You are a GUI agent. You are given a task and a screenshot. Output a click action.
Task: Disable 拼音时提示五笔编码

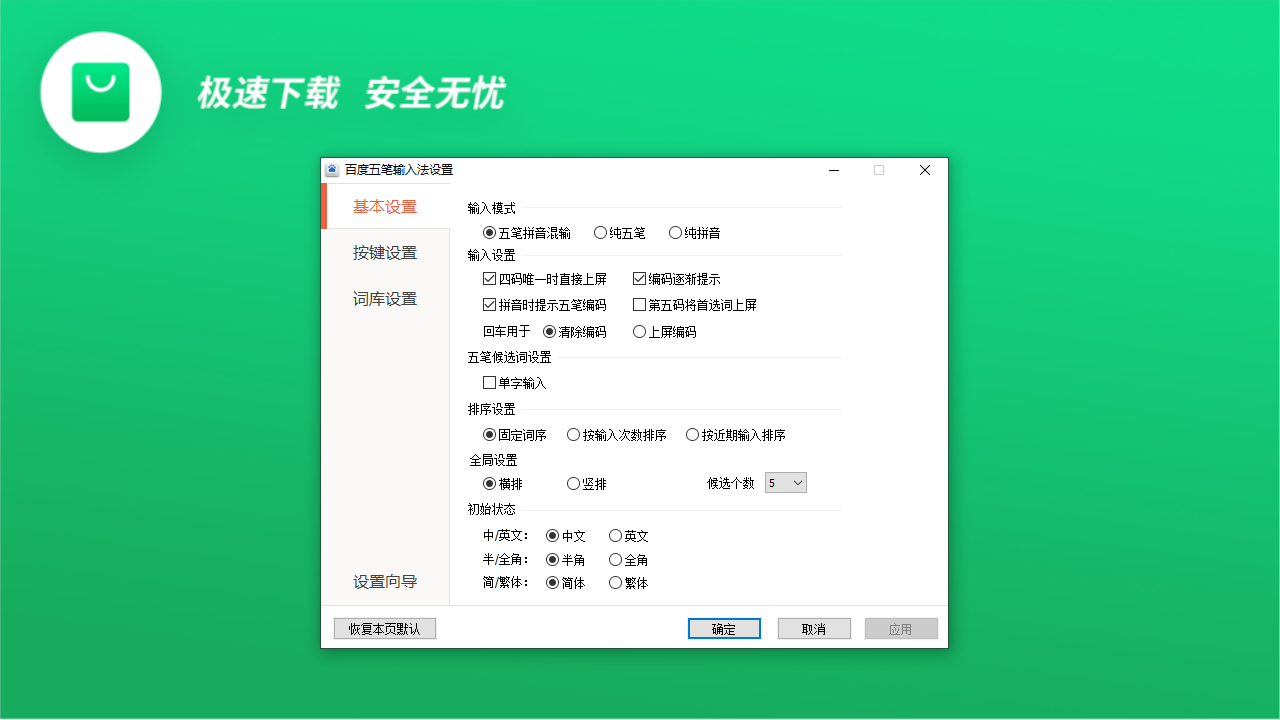point(490,304)
